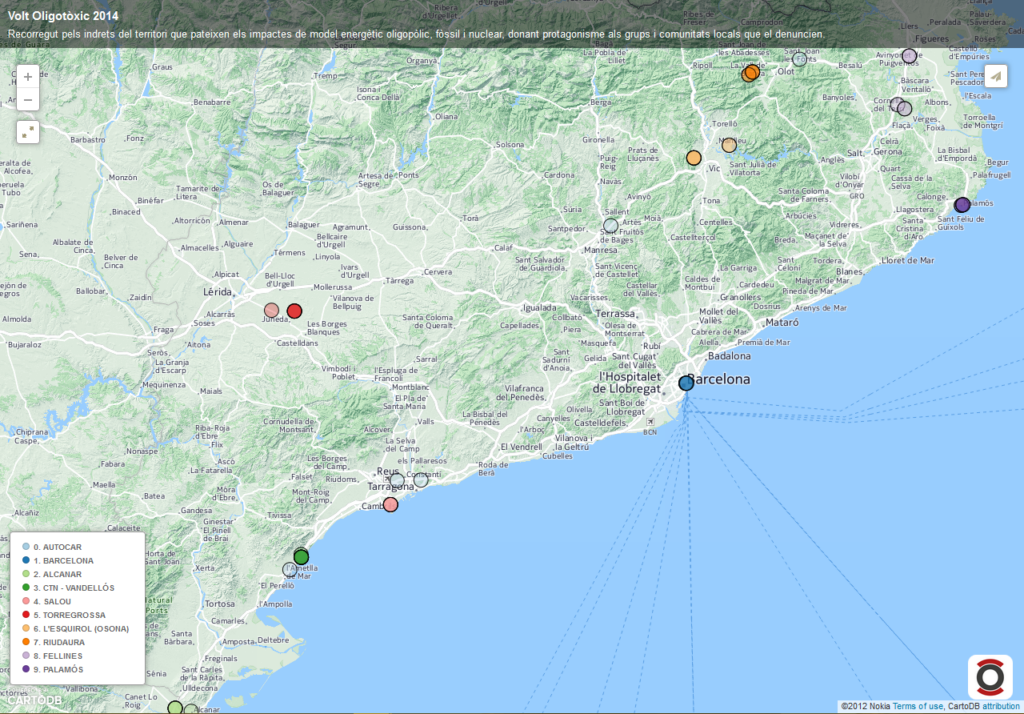
Task: Click the pale marker at Constantí
Action: pos(421,480)
